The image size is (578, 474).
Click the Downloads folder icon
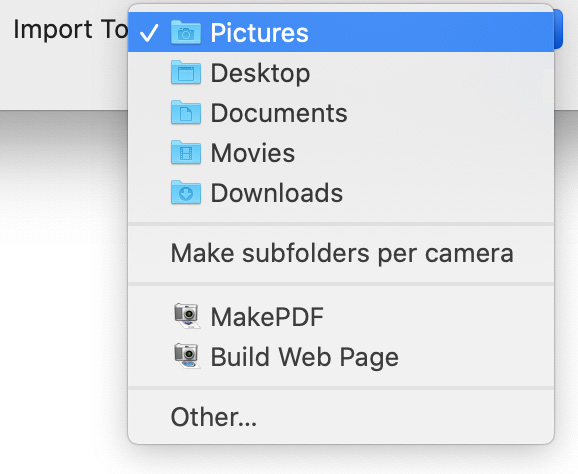tap(186, 192)
